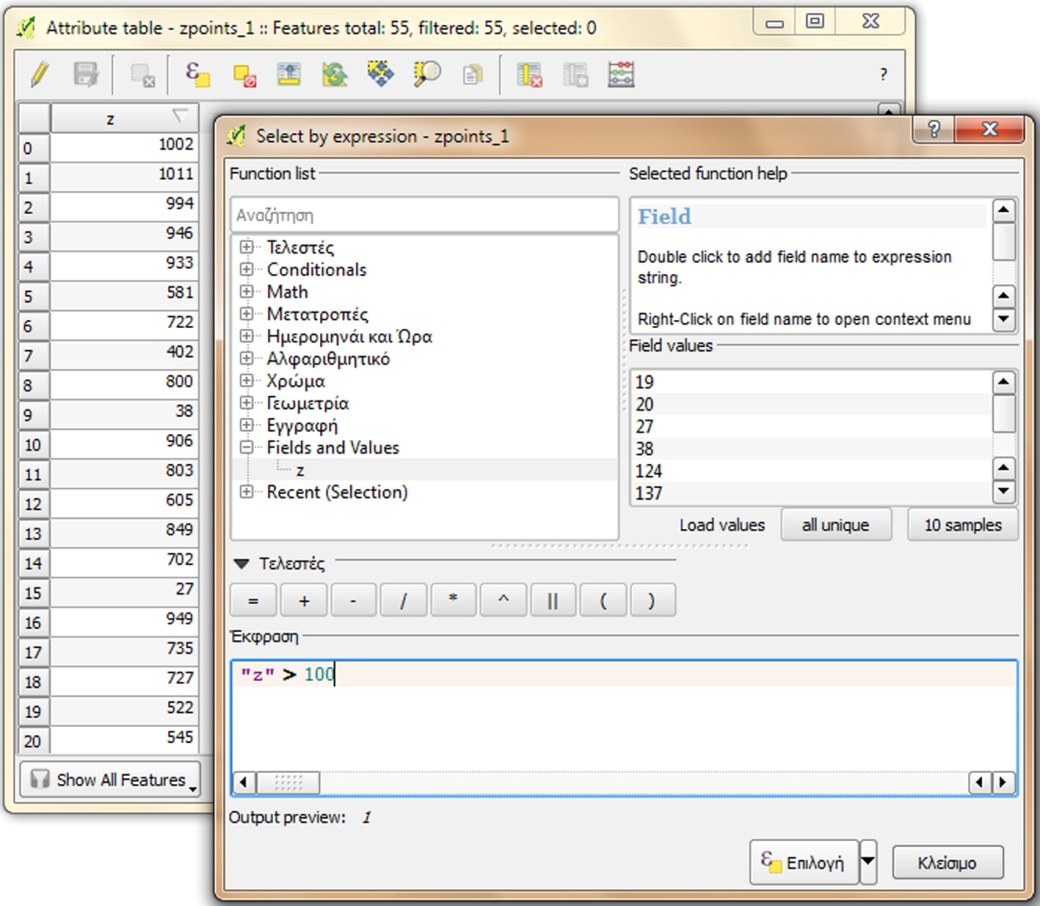Click attribute table help question mark
Screen dimensions: 1040x906
(883, 74)
